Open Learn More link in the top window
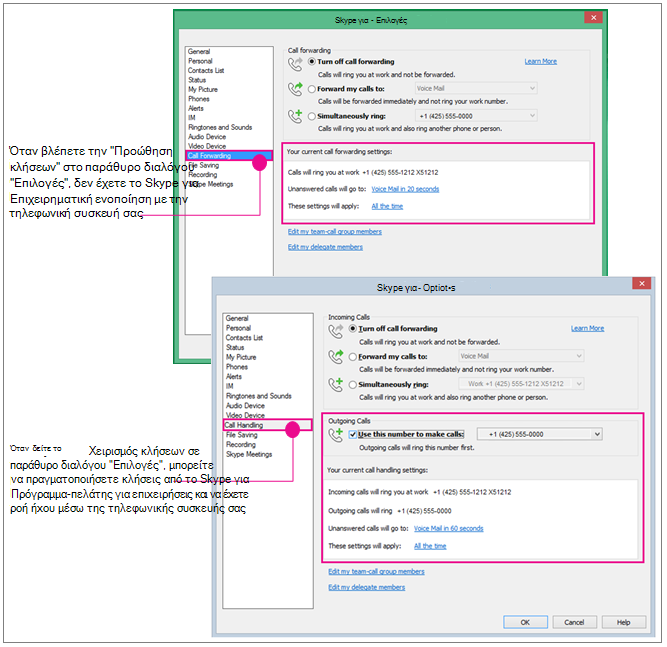This screenshot has height=647, width=667. tap(540, 61)
